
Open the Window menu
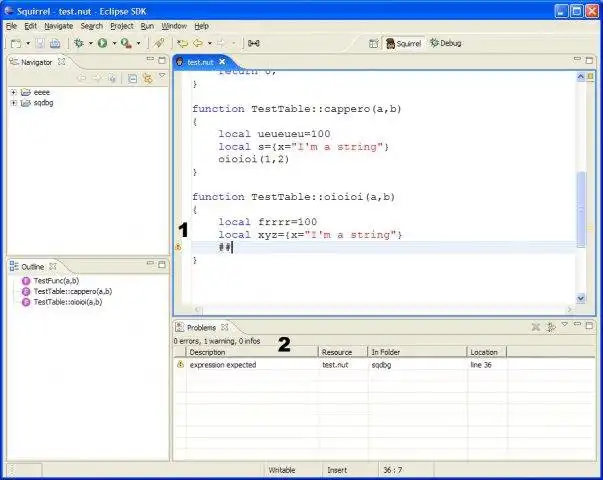click(174, 26)
